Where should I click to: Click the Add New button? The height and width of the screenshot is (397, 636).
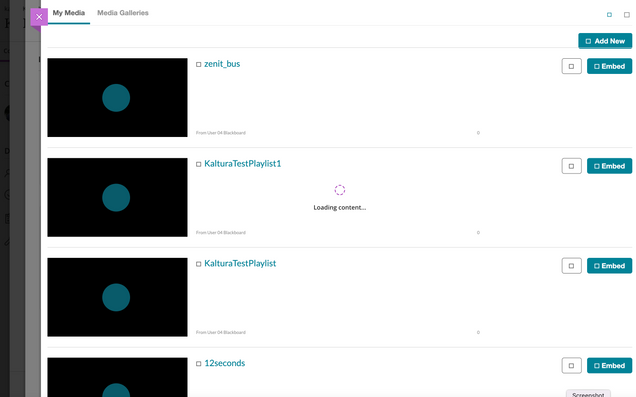tap(605, 41)
